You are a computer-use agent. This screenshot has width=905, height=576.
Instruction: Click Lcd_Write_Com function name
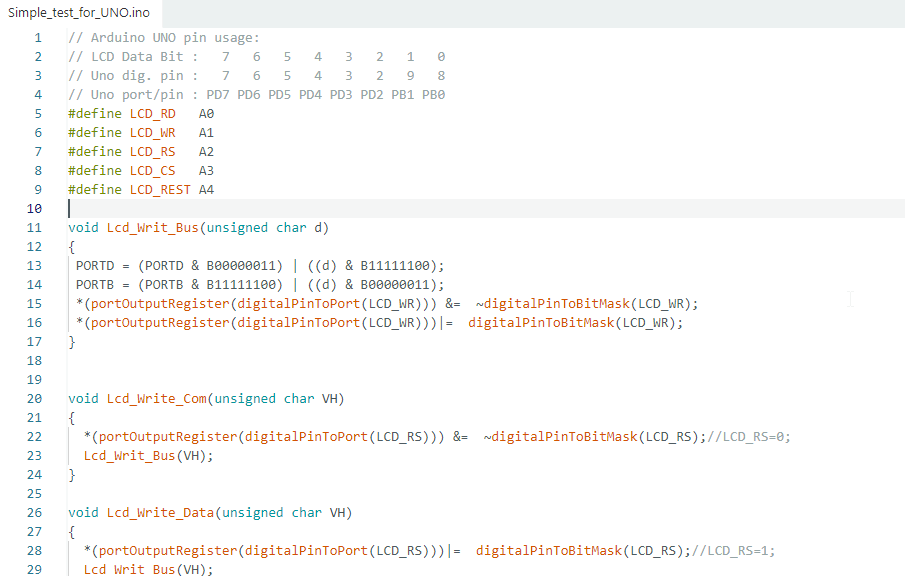tap(156, 399)
